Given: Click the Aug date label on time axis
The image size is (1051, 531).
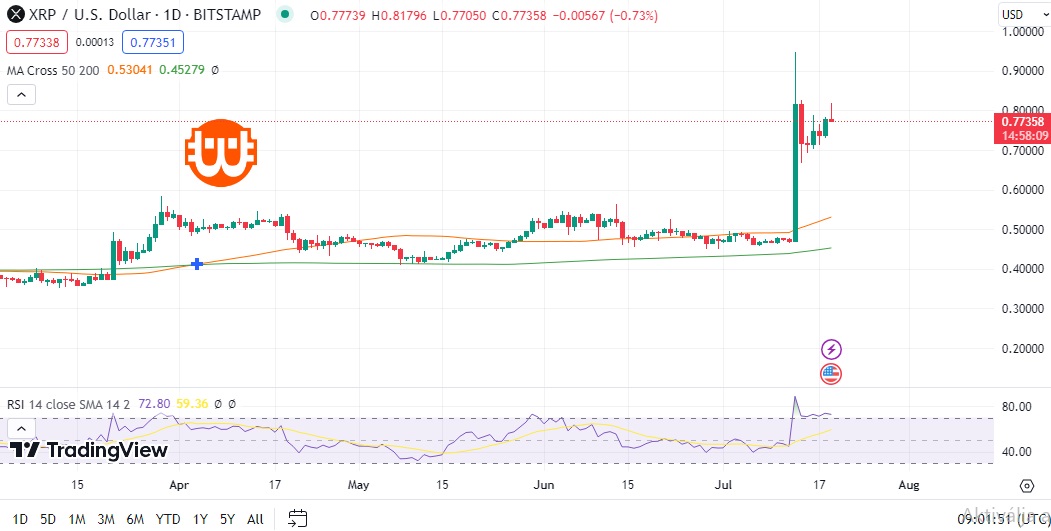Looking at the screenshot, I should [x=908, y=485].
